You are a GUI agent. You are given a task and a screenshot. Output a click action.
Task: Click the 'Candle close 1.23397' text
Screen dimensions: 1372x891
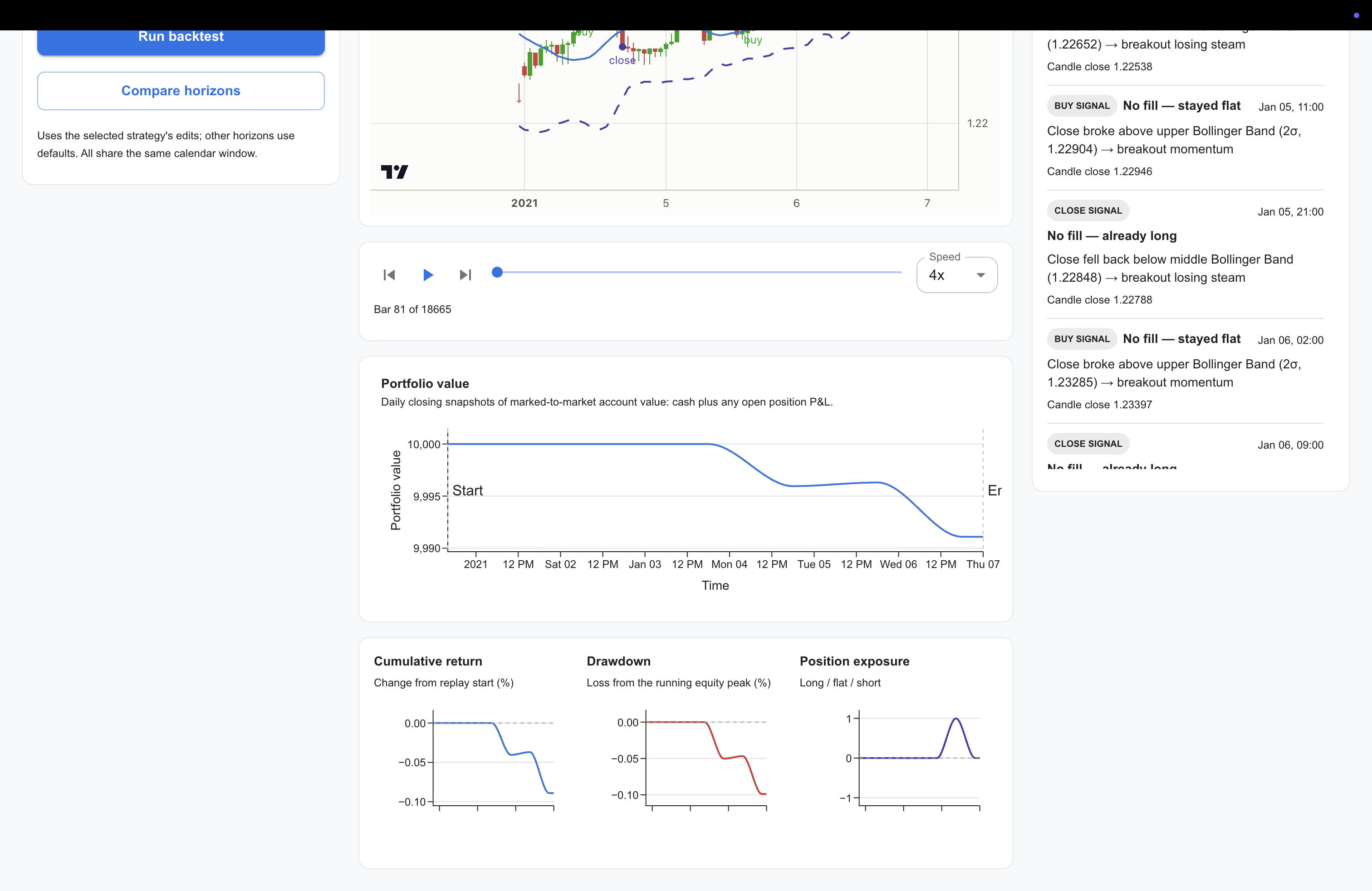(1099, 405)
